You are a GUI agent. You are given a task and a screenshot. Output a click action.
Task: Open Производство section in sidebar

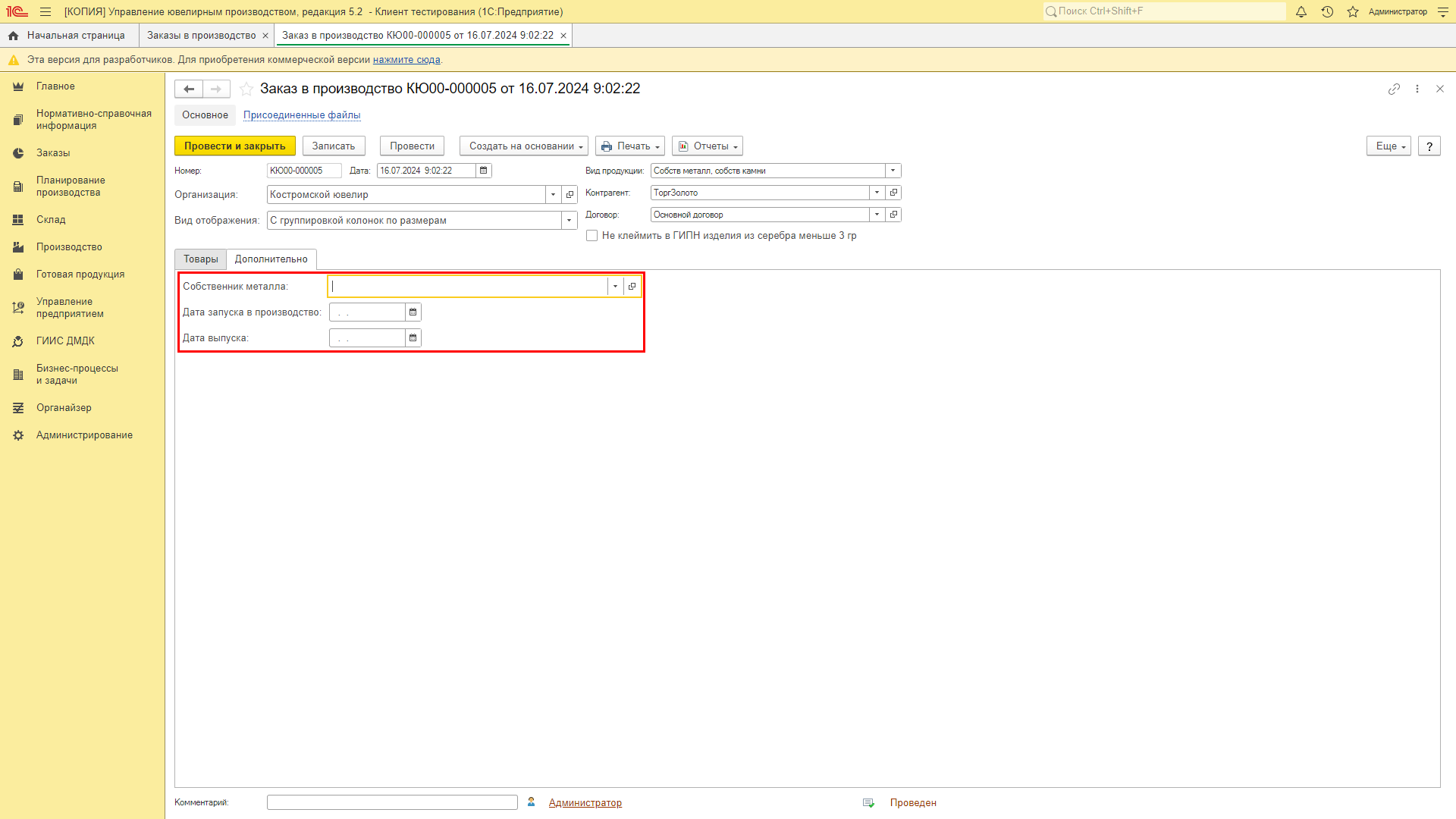82,247
